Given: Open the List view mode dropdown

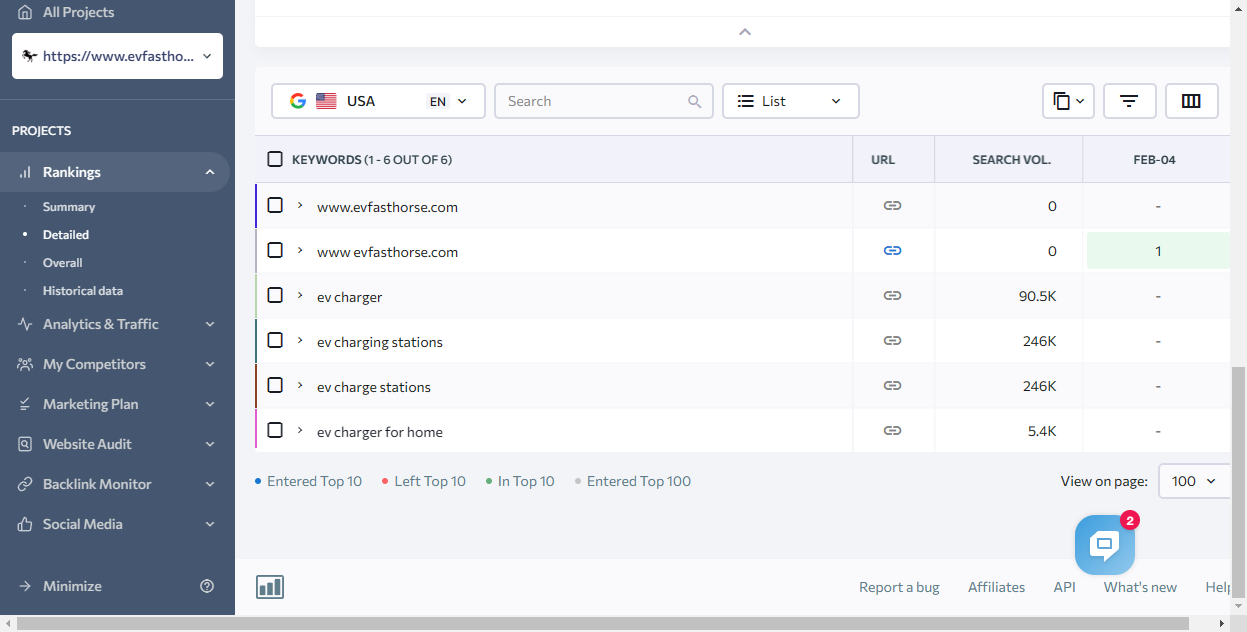Looking at the screenshot, I should 790,101.
